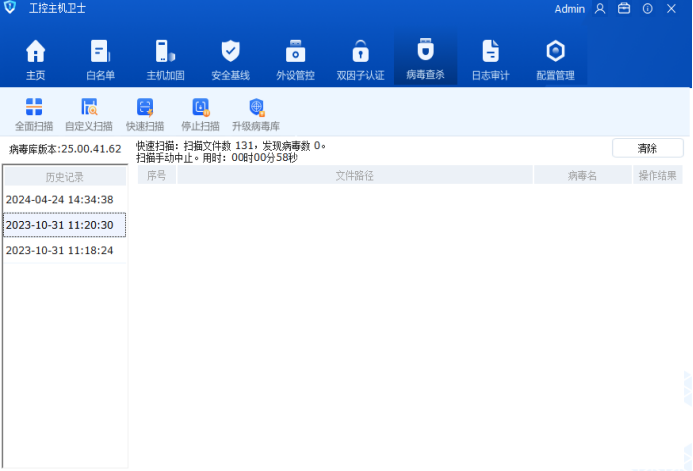Open 配置管理 configuration management
Screen dimensions: 693x471
click(555, 59)
